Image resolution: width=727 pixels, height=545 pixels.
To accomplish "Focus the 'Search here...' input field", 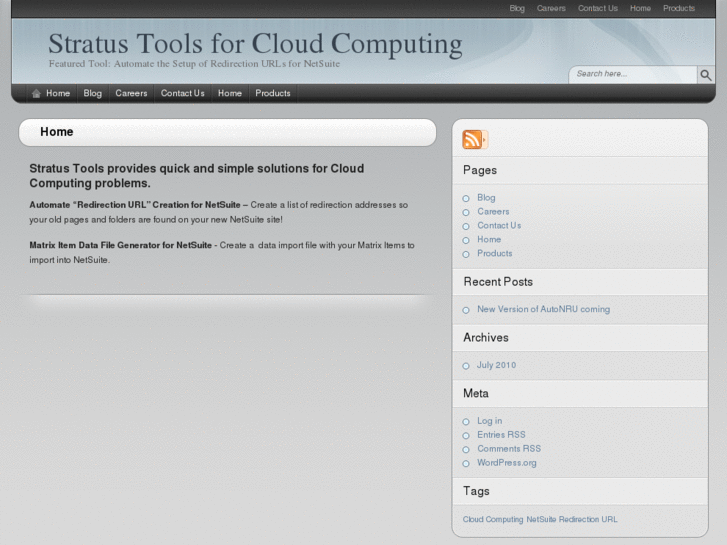I will (633, 74).
